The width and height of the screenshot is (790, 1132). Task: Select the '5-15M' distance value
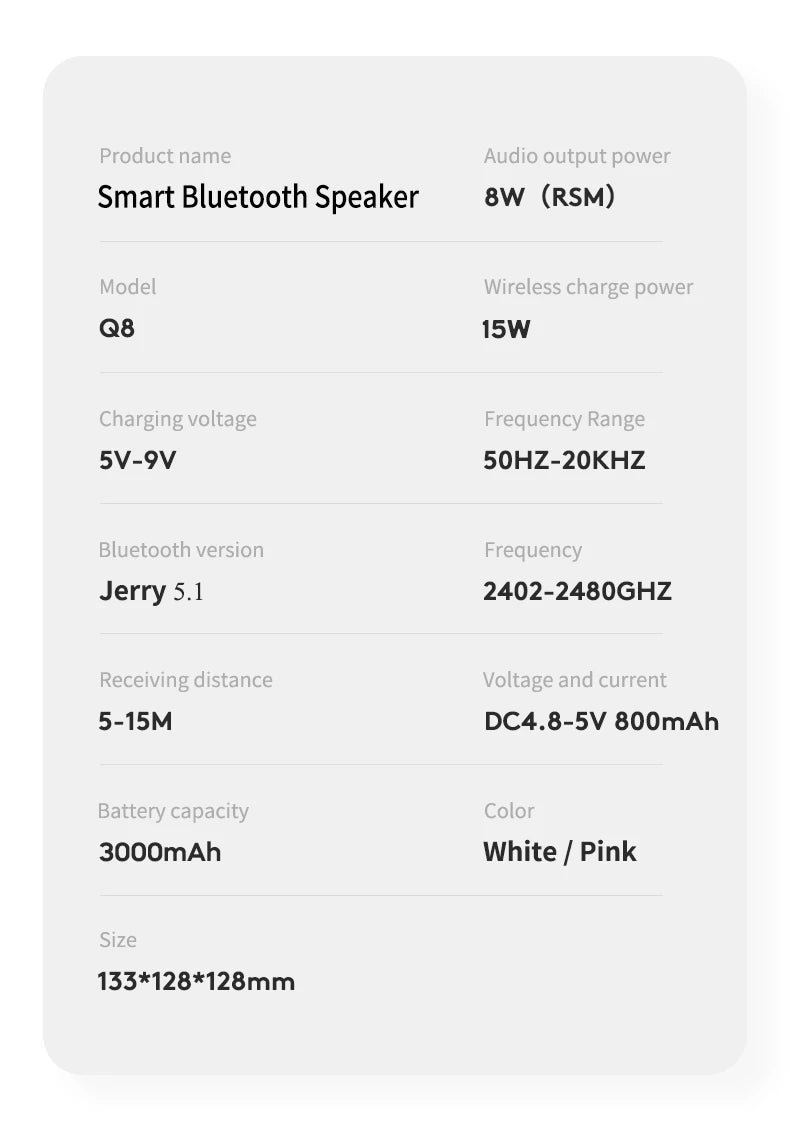[135, 721]
